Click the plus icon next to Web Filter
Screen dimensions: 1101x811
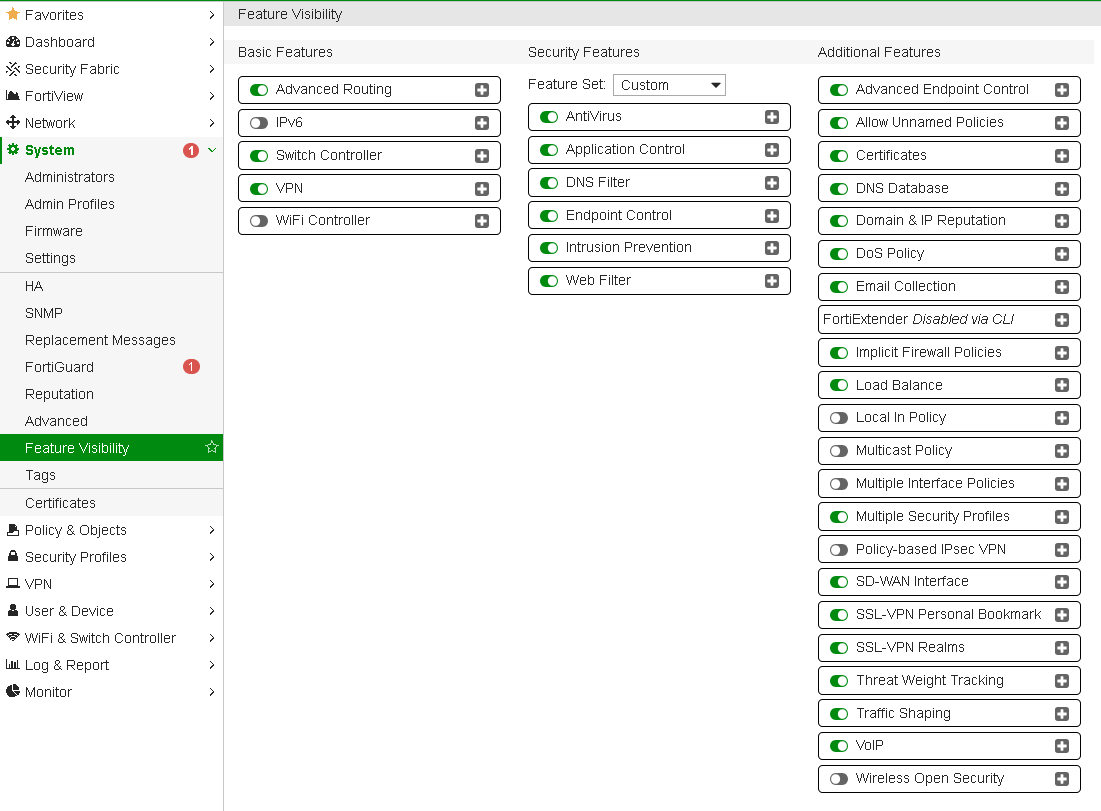772,281
